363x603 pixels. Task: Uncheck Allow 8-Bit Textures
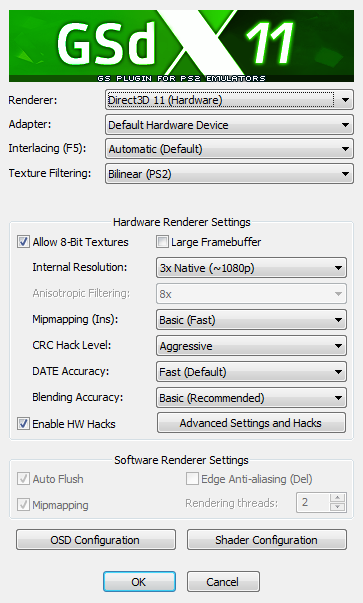coord(23,242)
